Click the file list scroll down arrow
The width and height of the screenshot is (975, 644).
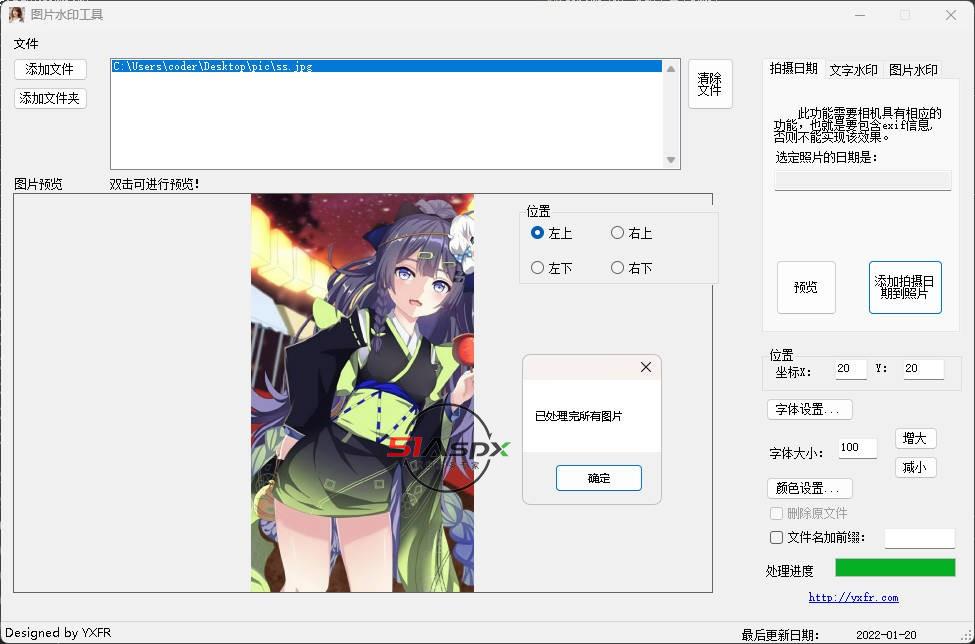[671, 160]
